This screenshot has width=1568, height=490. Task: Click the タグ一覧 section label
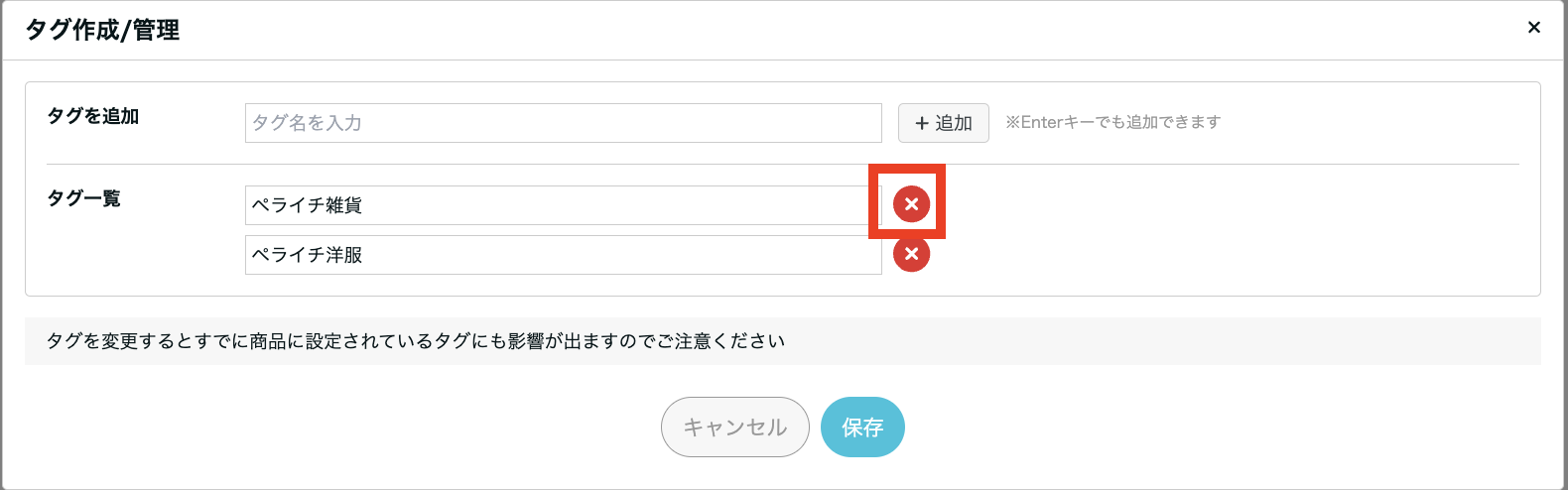pyautogui.click(x=83, y=198)
